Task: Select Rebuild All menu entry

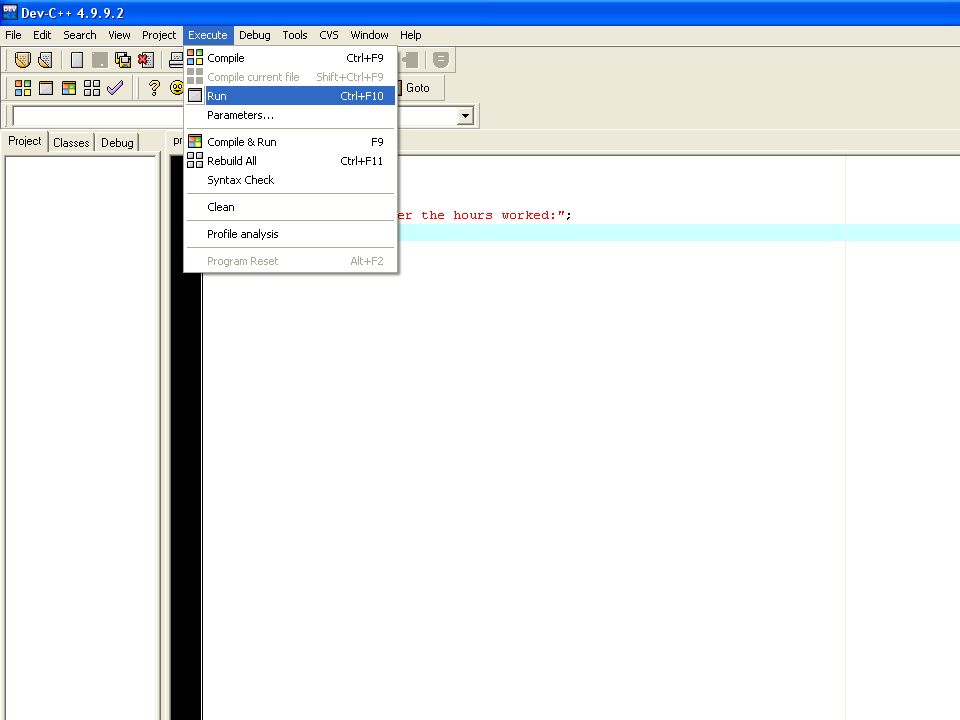Action: (291, 161)
